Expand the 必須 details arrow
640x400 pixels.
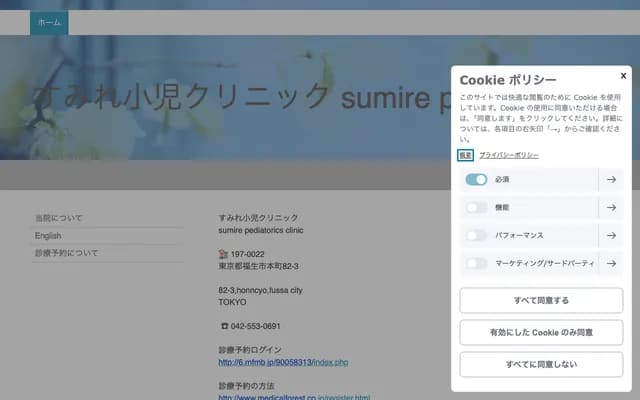pyautogui.click(x=611, y=179)
